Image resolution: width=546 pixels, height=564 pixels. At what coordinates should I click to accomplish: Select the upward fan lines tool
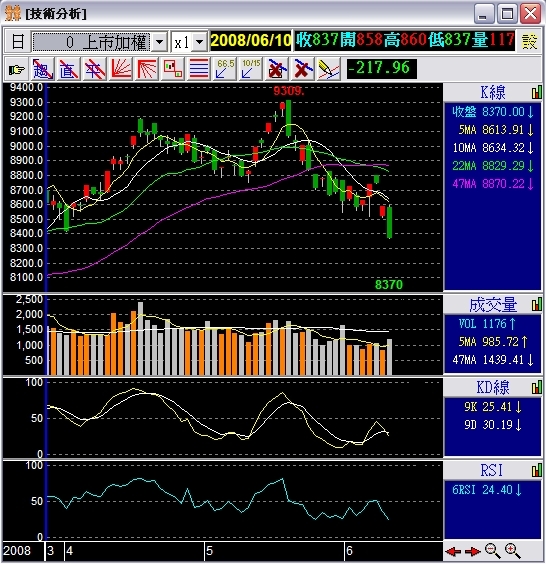coord(121,69)
